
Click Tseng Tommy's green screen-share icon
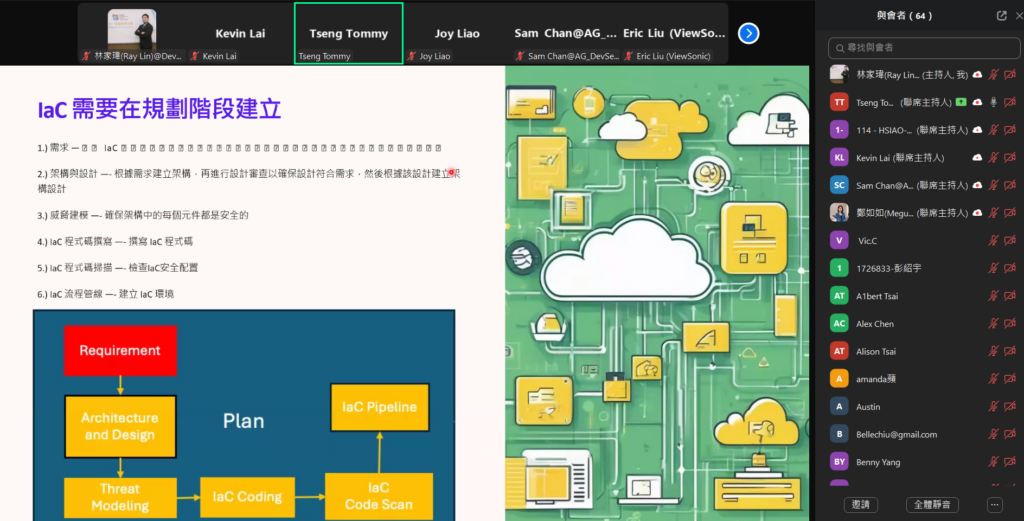pyautogui.click(x=961, y=102)
